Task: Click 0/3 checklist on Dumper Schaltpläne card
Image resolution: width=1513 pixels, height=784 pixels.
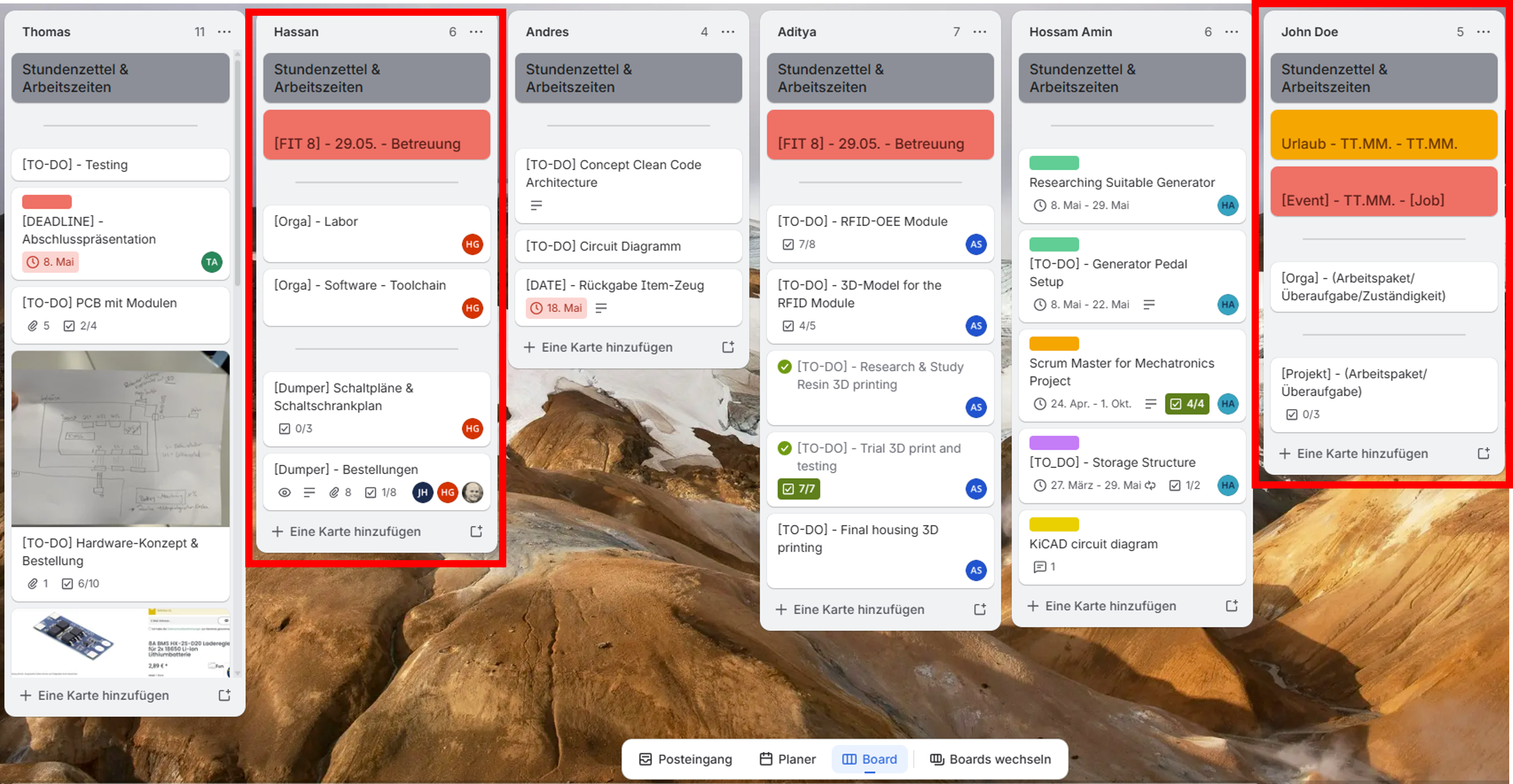Action: coord(295,429)
